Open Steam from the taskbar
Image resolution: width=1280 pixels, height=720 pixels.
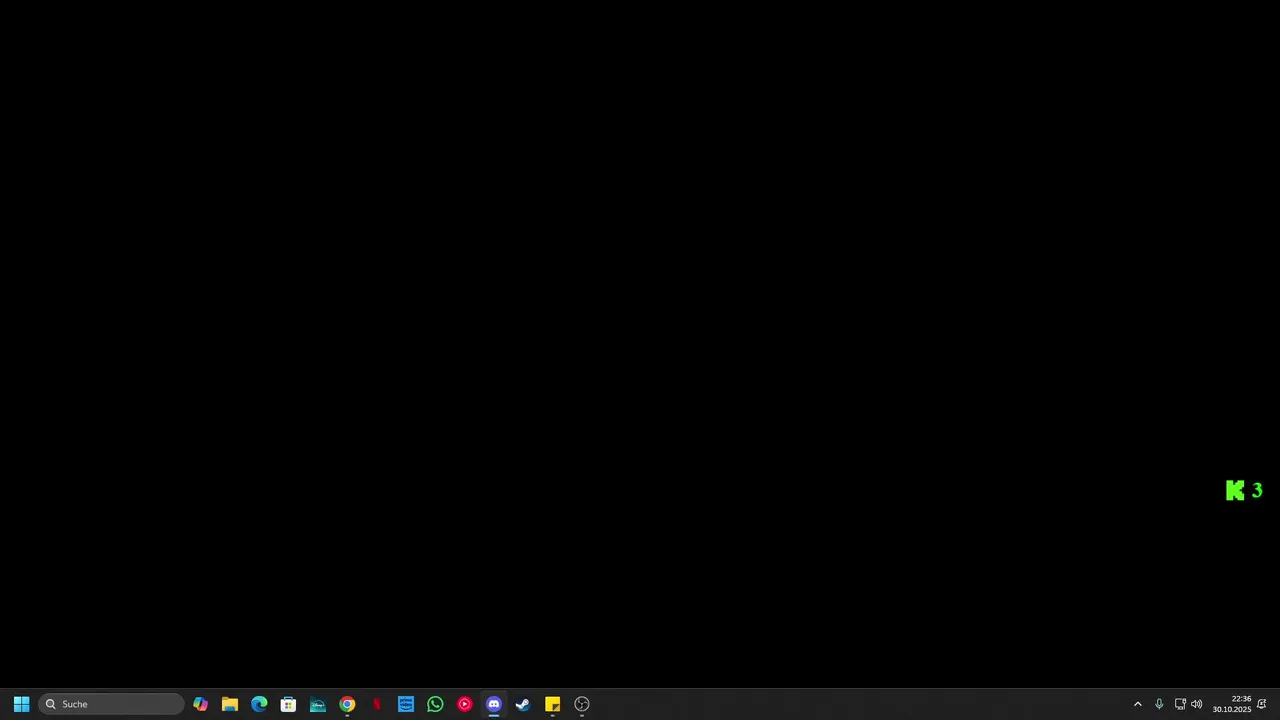(523, 704)
